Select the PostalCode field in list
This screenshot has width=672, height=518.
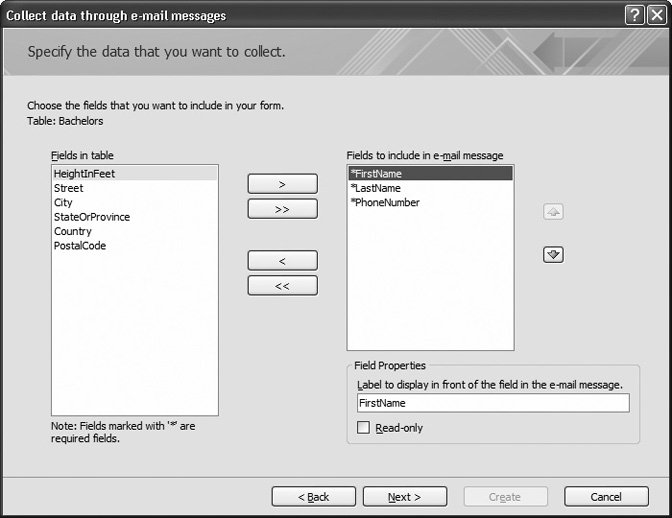pos(80,245)
